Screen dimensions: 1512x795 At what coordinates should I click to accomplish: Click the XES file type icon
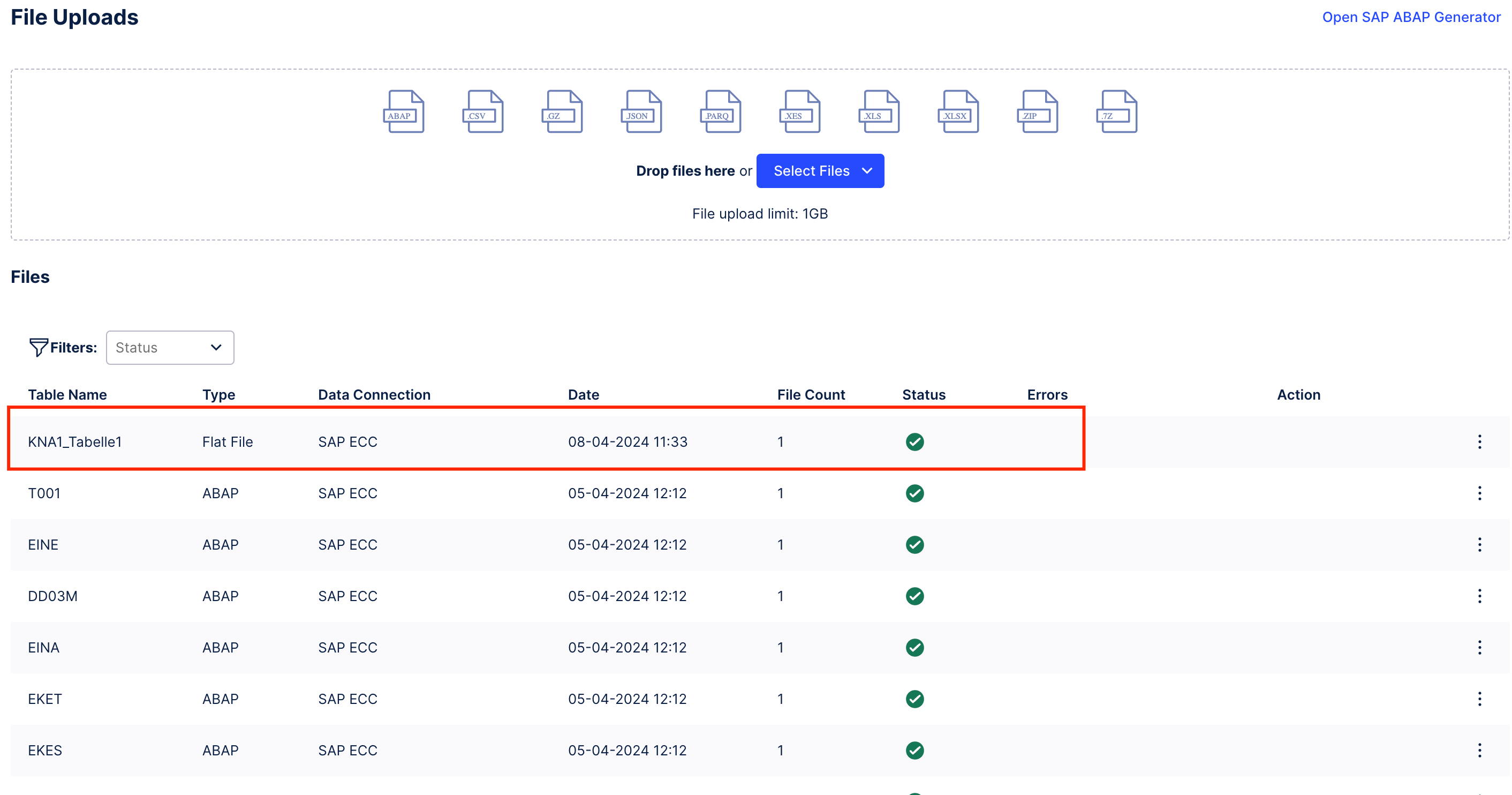coord(800,111)
